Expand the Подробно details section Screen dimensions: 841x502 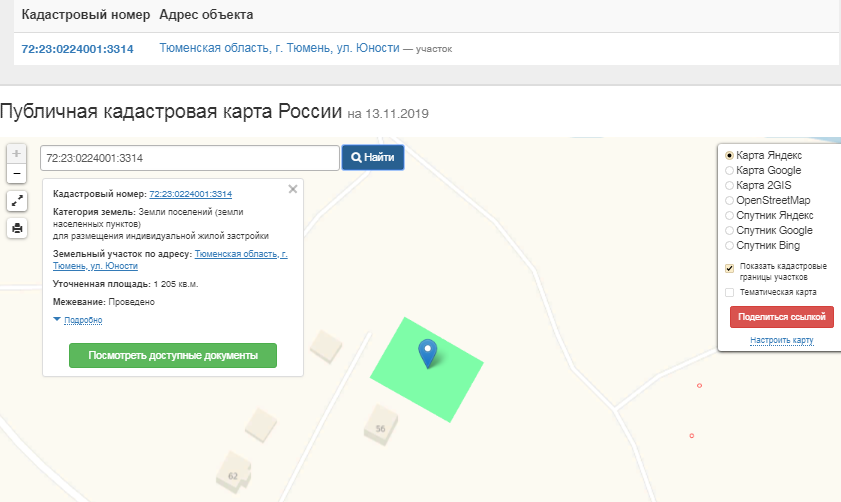click(x=83, y=320)
